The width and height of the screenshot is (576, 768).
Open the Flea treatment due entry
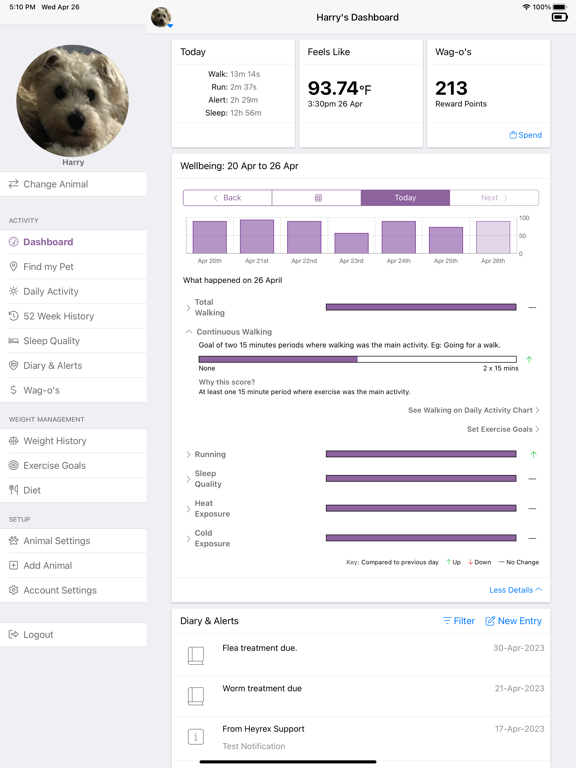tap(361, 655)
